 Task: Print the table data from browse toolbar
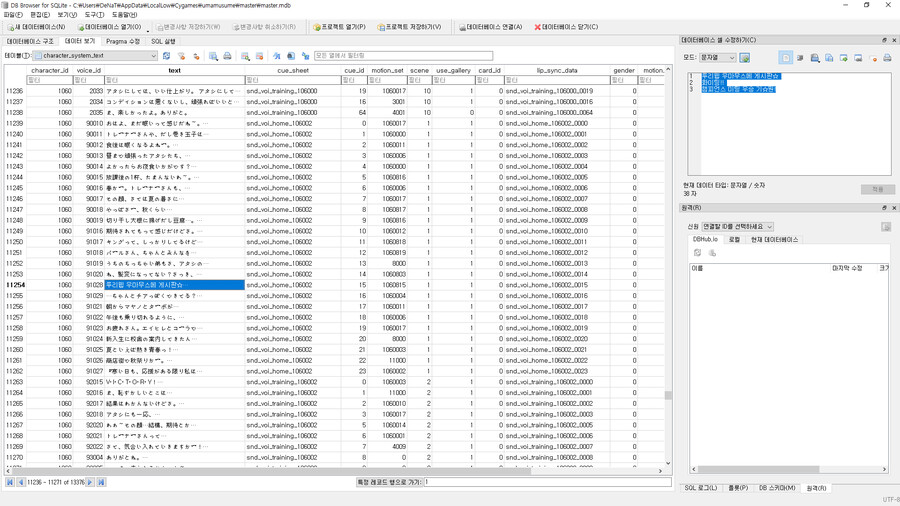(x=227, y=56)
